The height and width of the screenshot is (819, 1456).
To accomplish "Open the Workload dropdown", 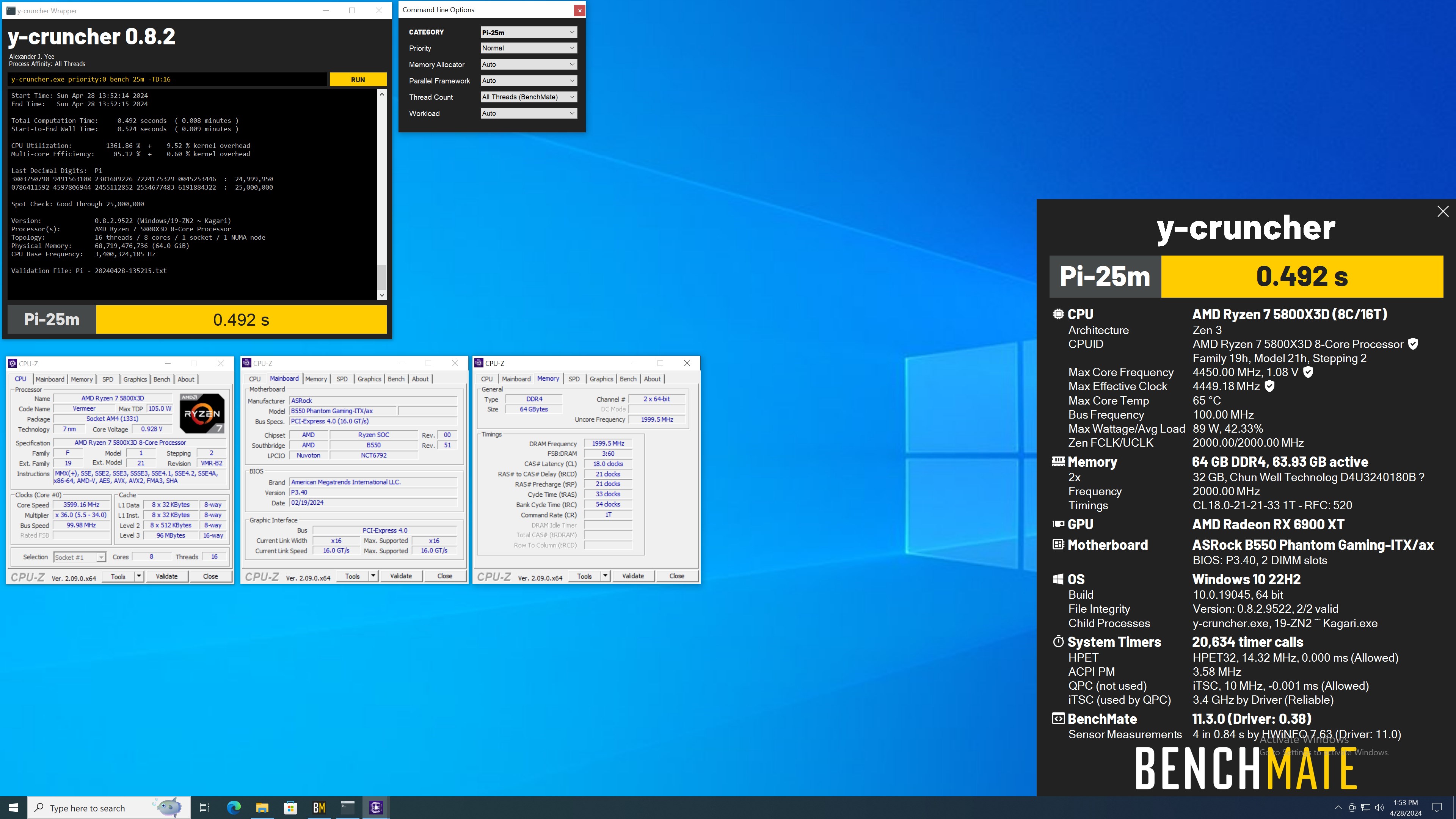I will [x=529, y=114].
